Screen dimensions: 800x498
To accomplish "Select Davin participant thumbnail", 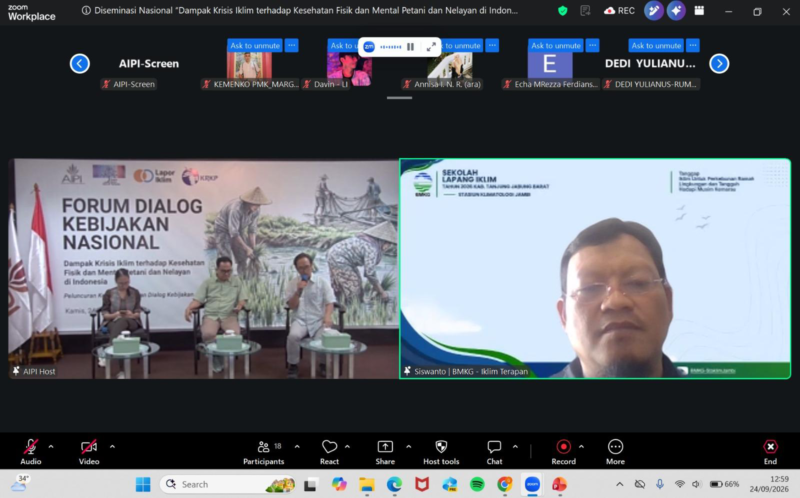I will click(x=349, y=69).
